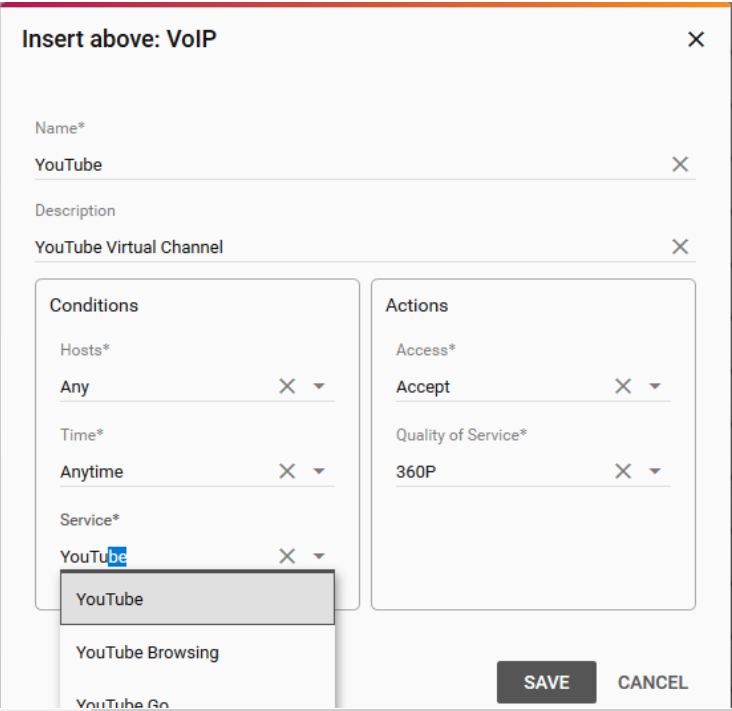The width and height of the screenshot is (732, 711).
Task: Clear the Service field entry
Action: [x=287, y=556]
